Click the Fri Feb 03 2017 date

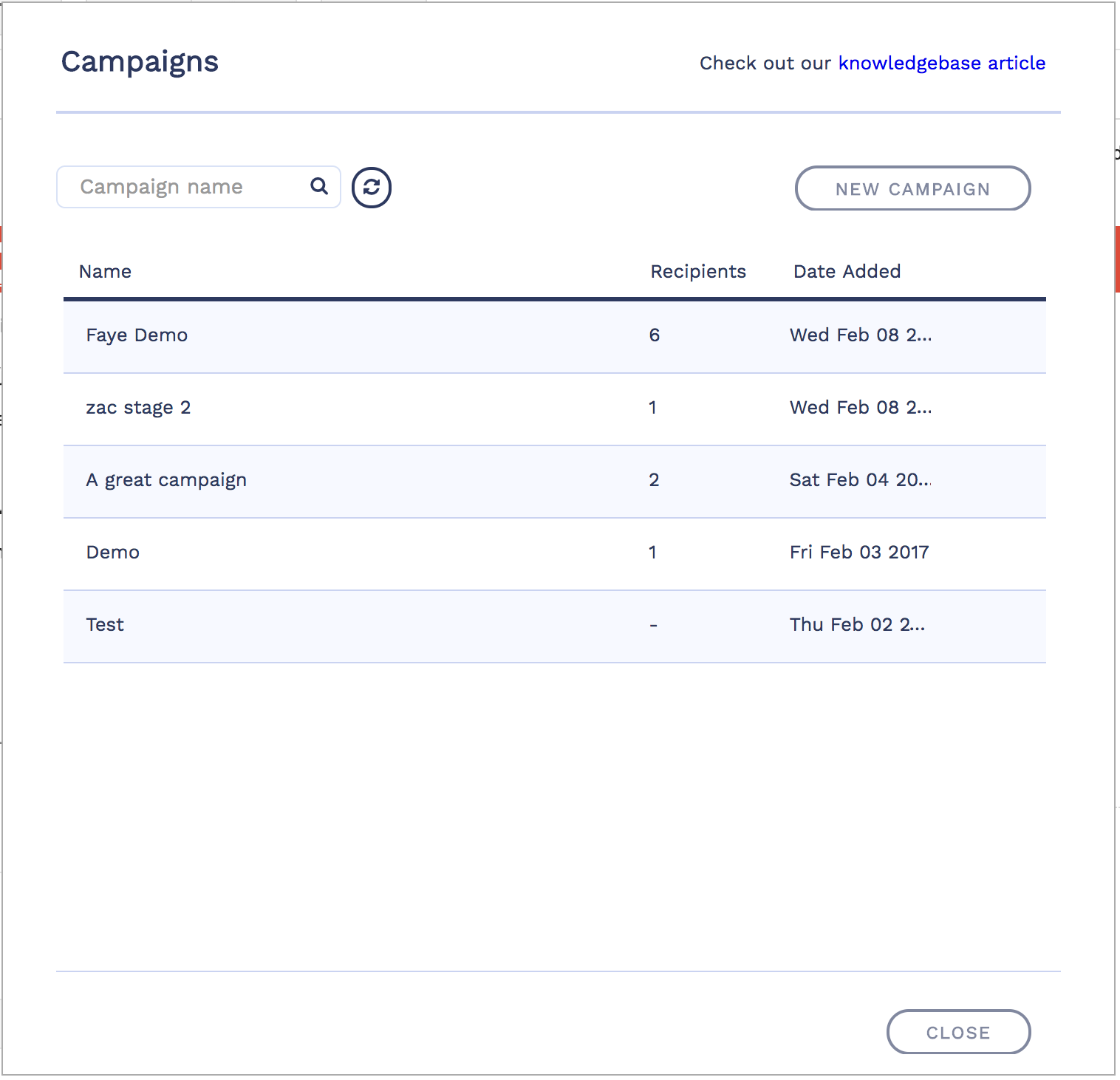tap(858, 553)
